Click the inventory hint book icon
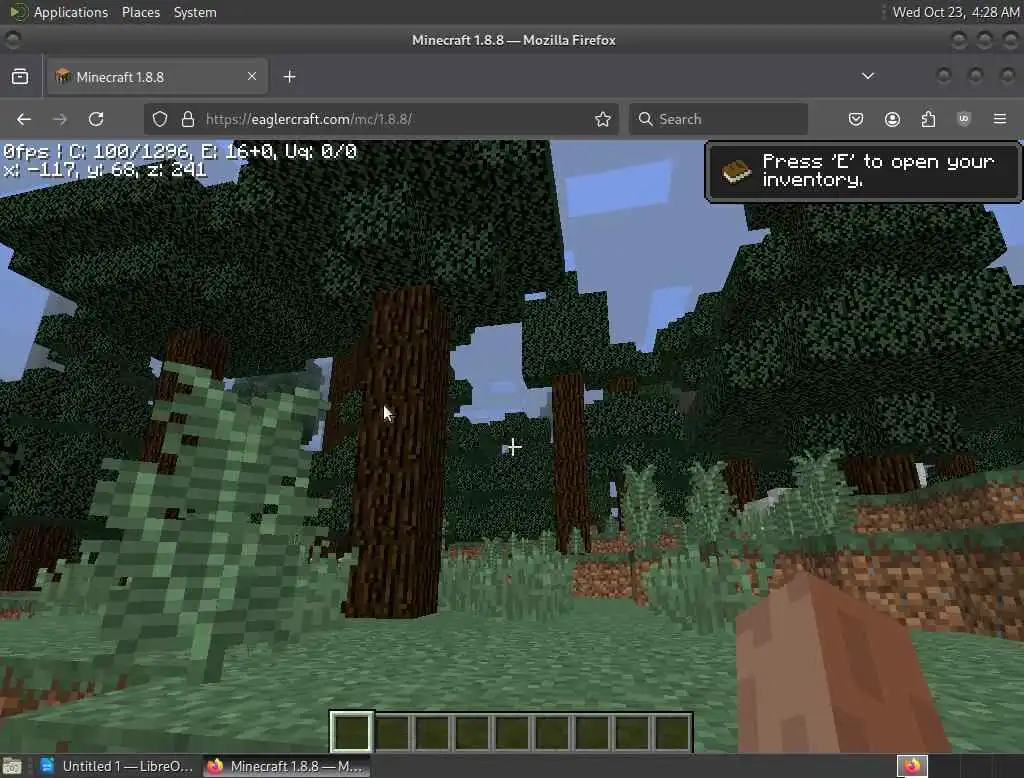1024x778 pixels. (x=737, y=172)
